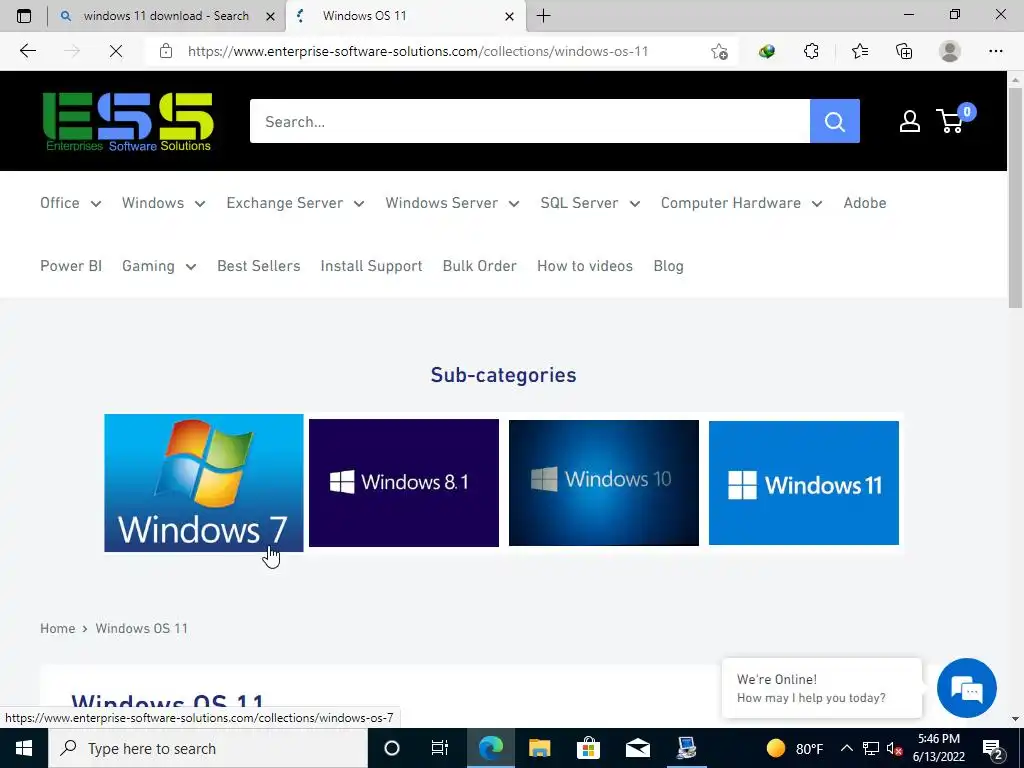Expand the Exchange Server dropdown
1024x768 pixels.
click(296, 203)
